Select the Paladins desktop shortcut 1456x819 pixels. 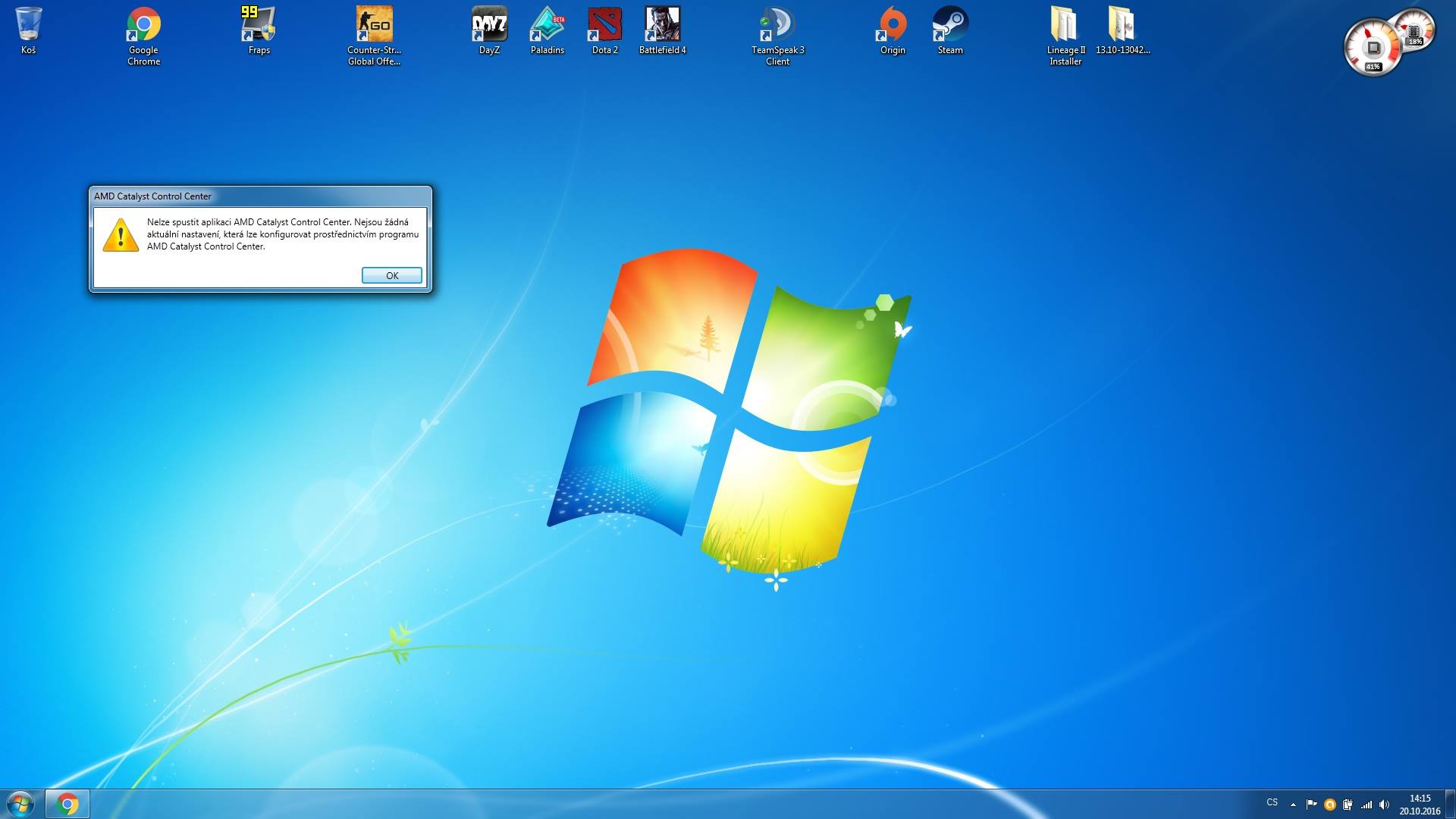tap(547, 31)
